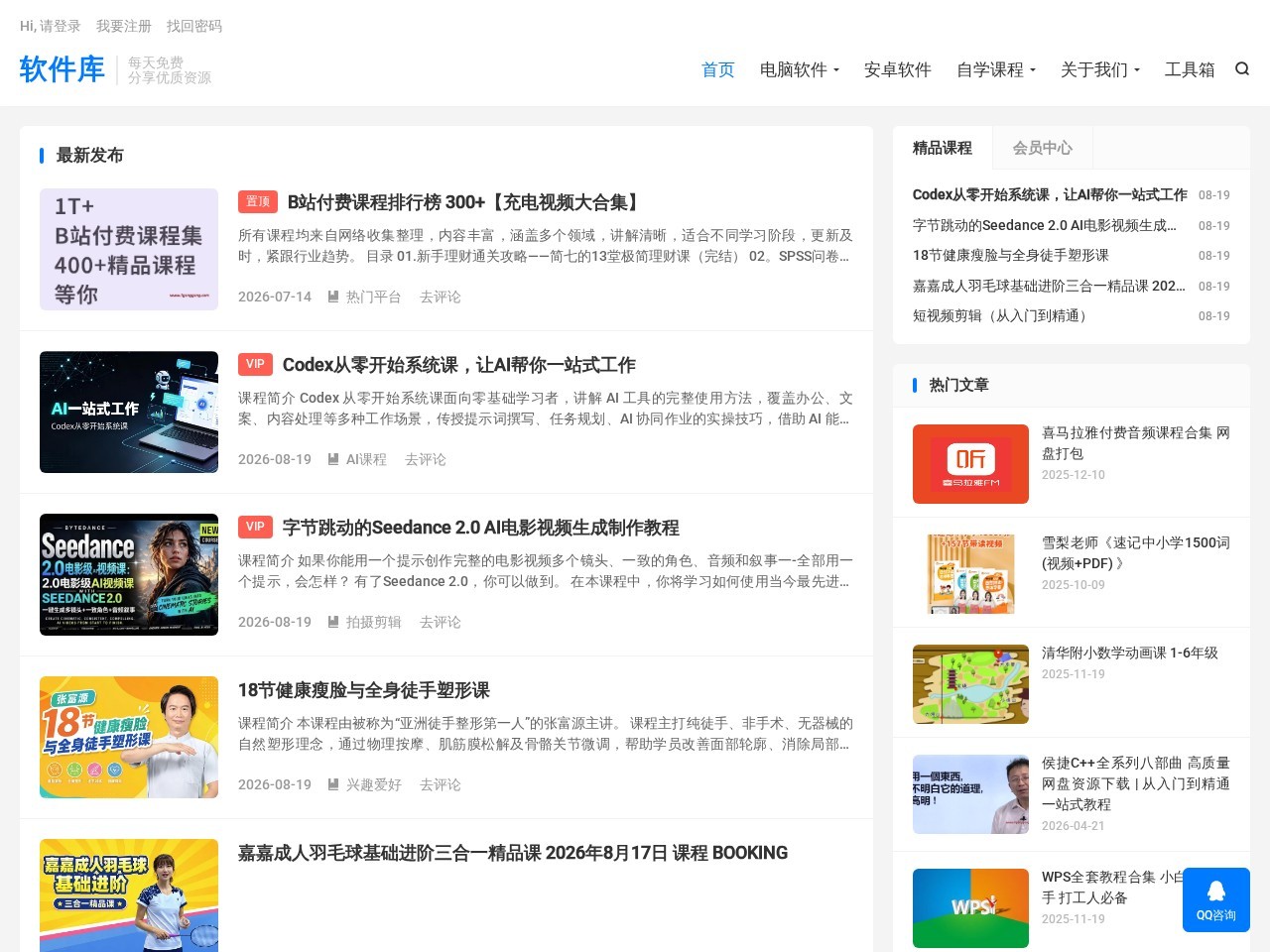Open 雪梨老师《速记中小学1500词》 article
The height and width of the screenshot is (952, 1270).
pyautogui.click(x=1136, y=552)
